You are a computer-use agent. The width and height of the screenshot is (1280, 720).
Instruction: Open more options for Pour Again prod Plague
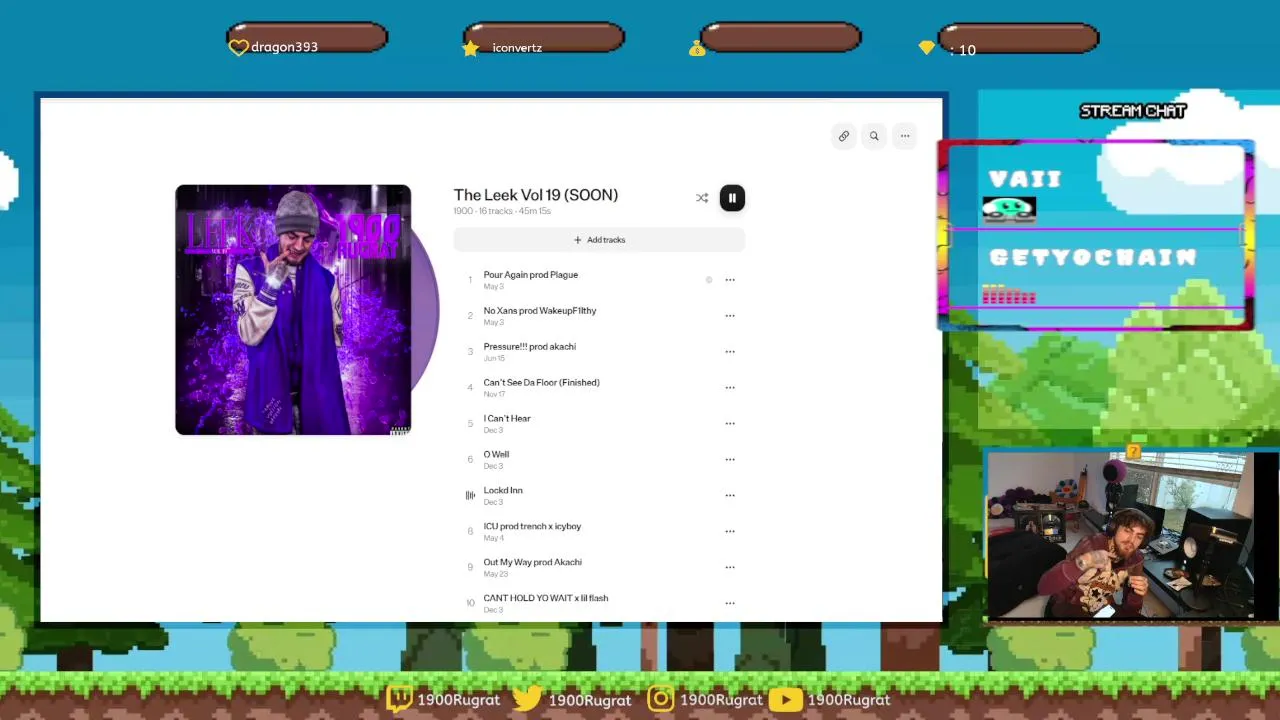730,280
